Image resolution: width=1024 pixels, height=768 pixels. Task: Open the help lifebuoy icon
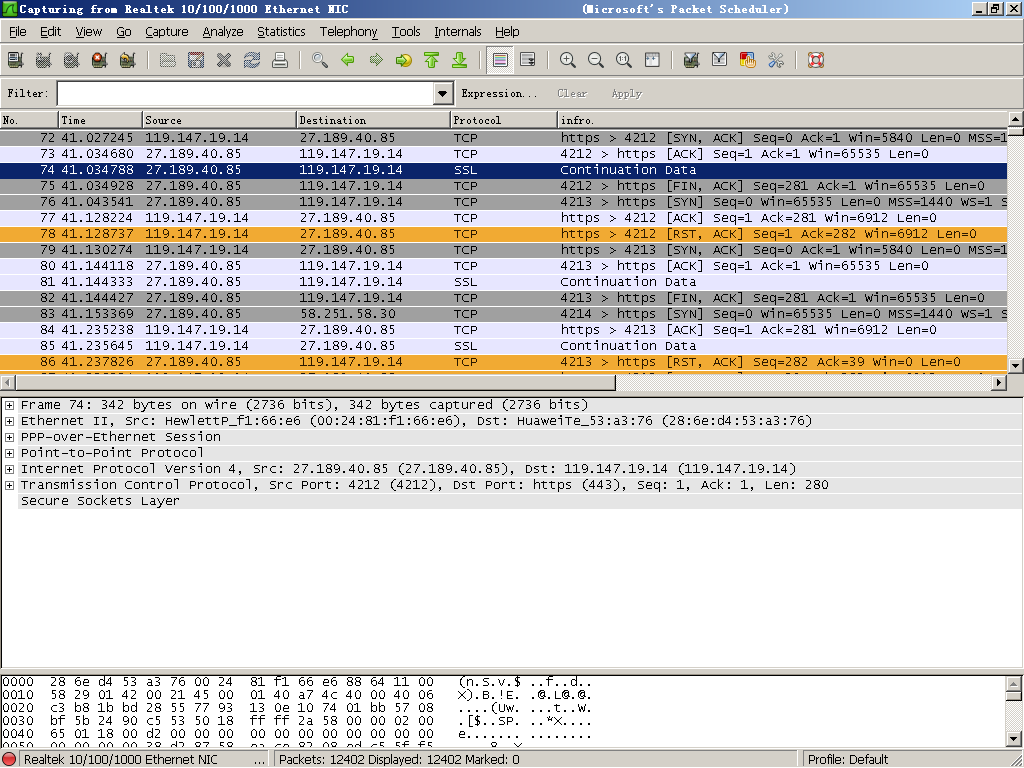(x=816, y=60)
